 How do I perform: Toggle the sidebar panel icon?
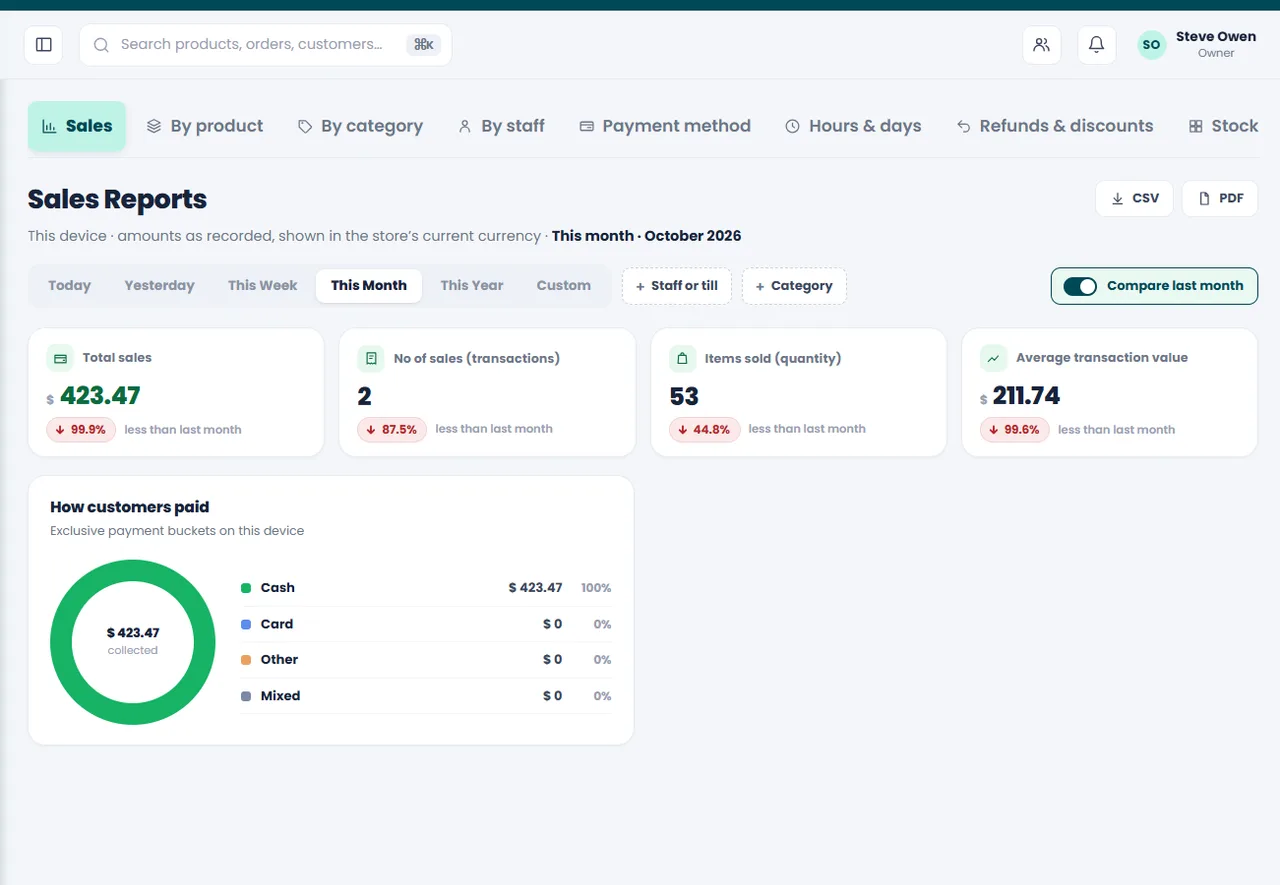(x=43, y=45)
